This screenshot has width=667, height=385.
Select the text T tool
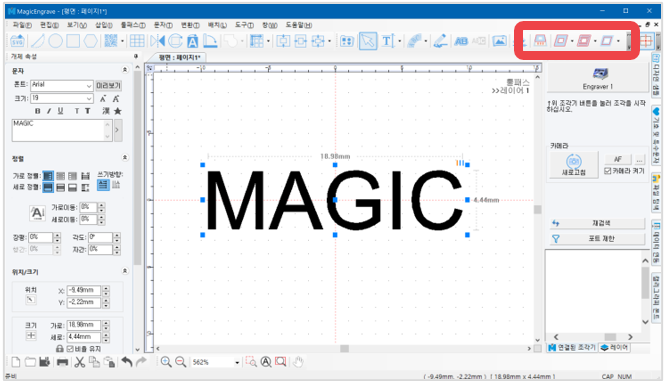(x=387, y=41)
